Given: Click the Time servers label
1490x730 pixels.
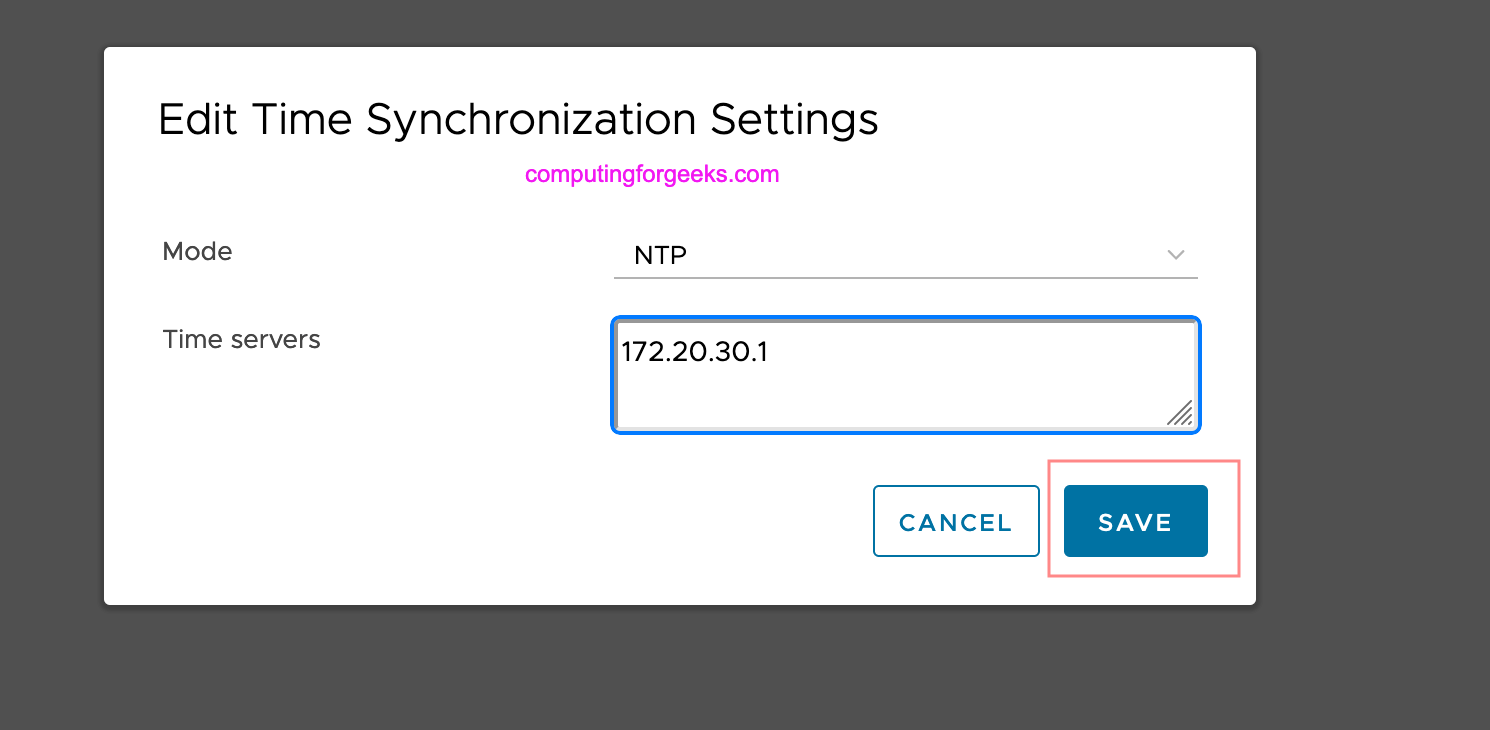Looking at the screenshot, I should [241, 339].
